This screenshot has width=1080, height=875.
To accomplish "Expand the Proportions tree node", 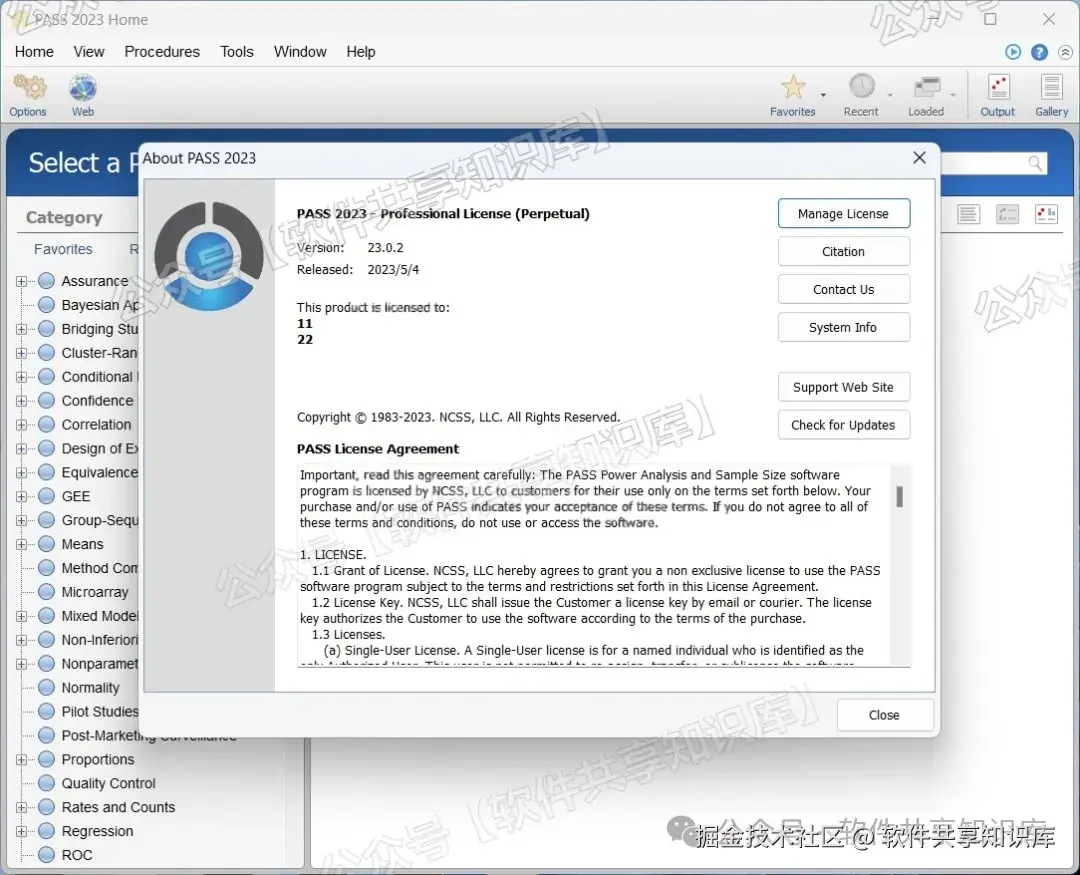I will 21,760.
